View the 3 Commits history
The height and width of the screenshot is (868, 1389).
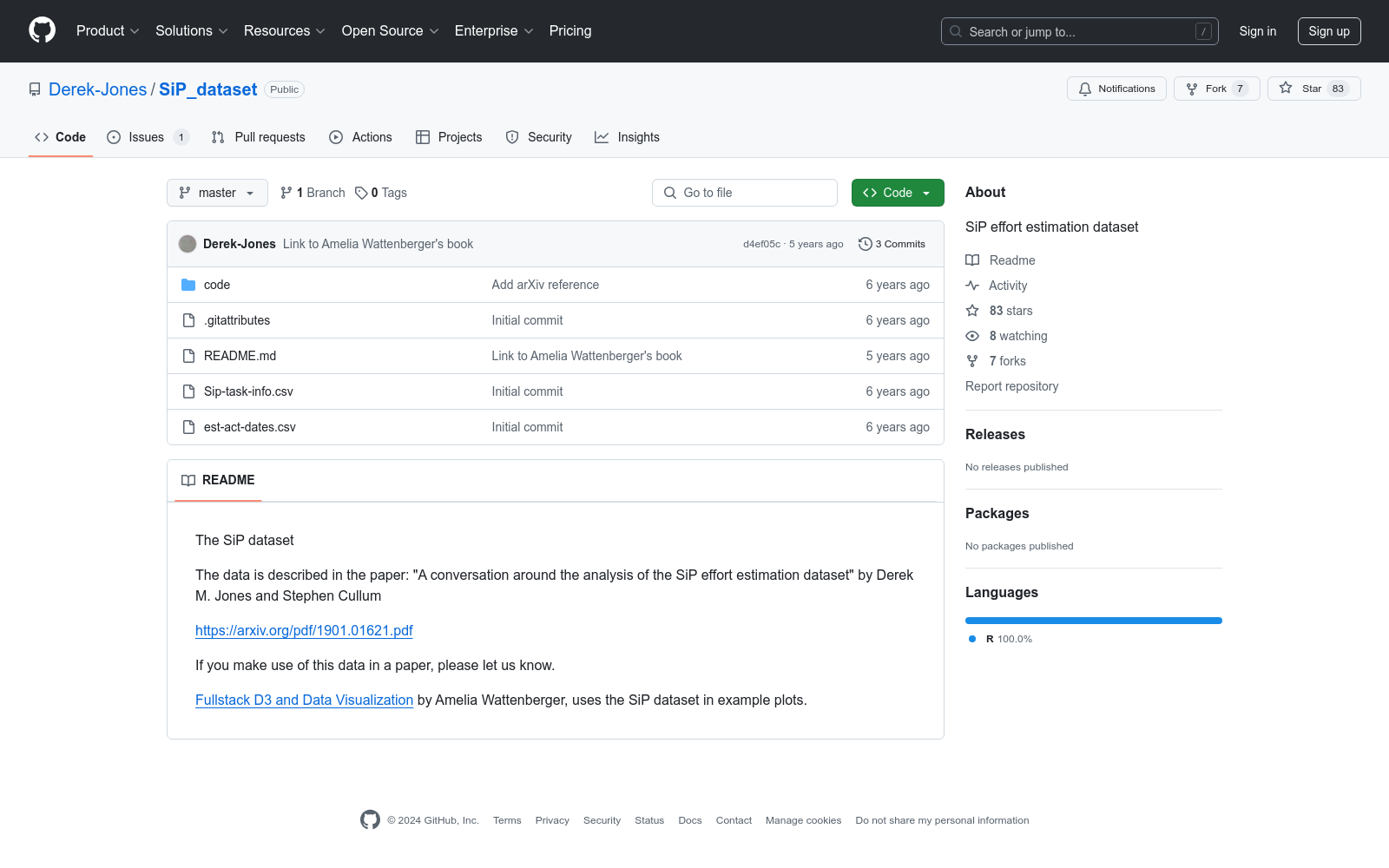coord(892,244)
